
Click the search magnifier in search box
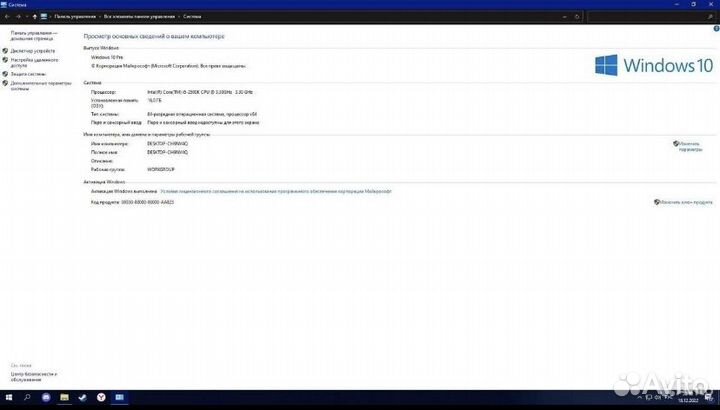(x=710, y=17)
